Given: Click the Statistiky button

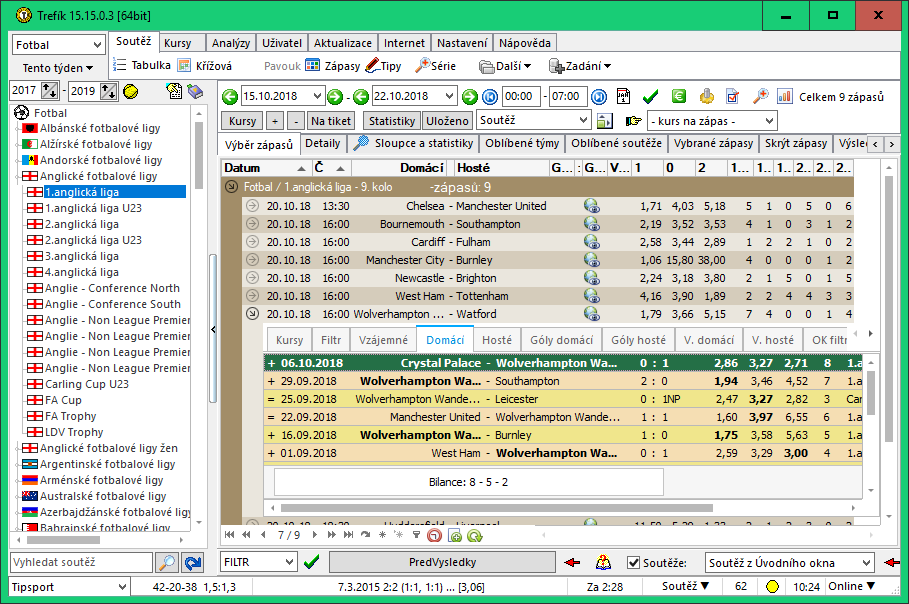Looking at the screenshot, I should [392, 121].
